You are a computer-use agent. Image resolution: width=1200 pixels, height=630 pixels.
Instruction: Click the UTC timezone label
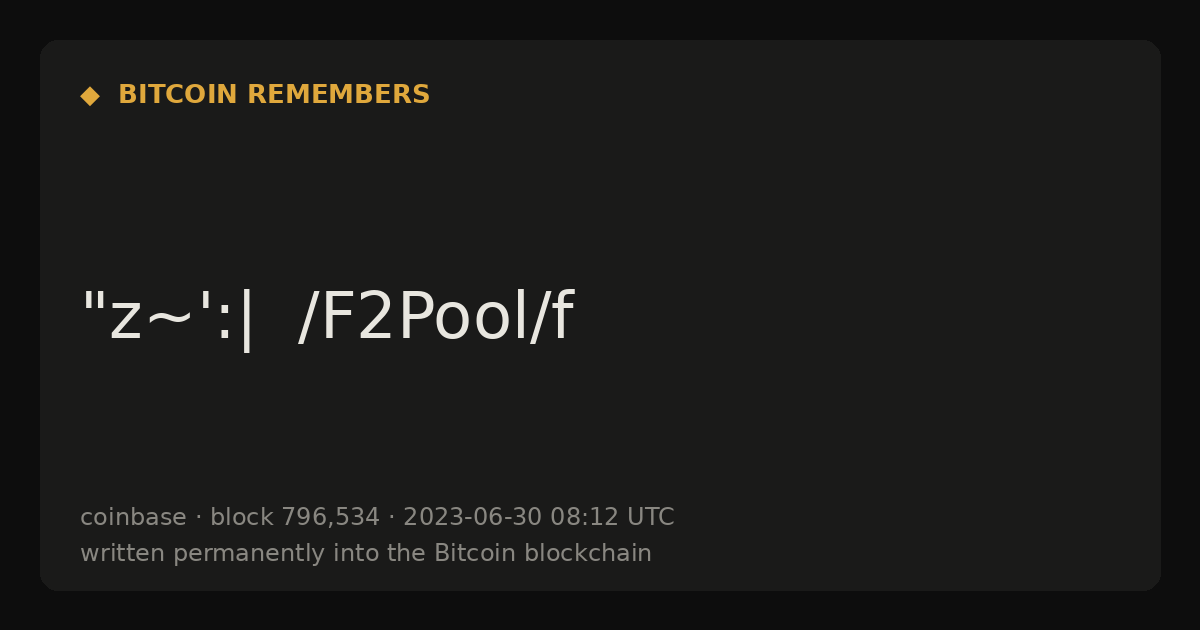(651, 518)
